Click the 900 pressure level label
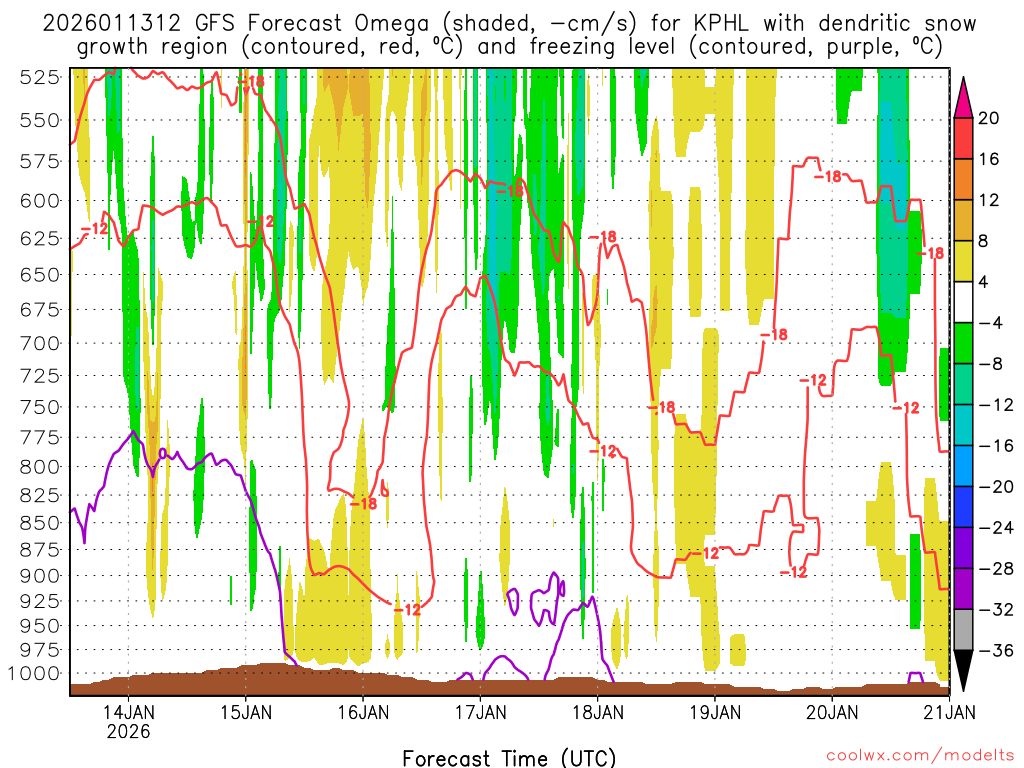The width and height of the screenshot is (1024, 768). pos(40,576)
